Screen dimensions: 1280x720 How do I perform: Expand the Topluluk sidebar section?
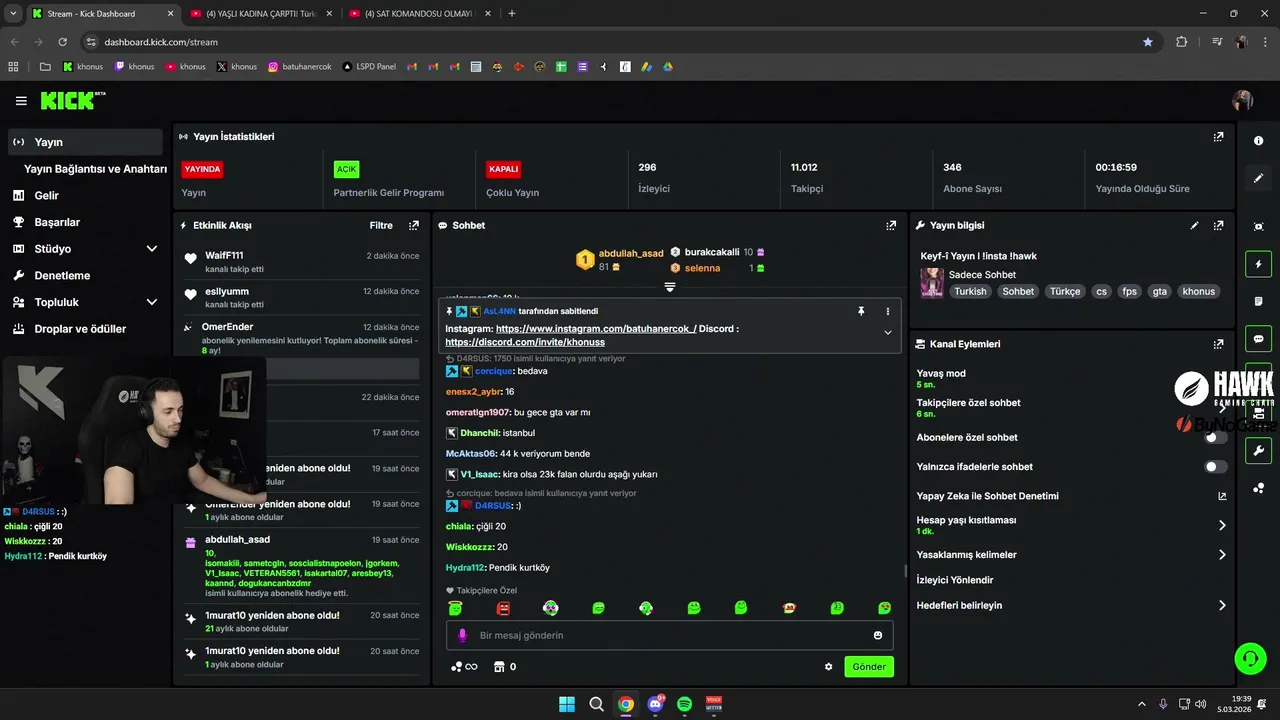pyautogui.click(x=152, y=302)
